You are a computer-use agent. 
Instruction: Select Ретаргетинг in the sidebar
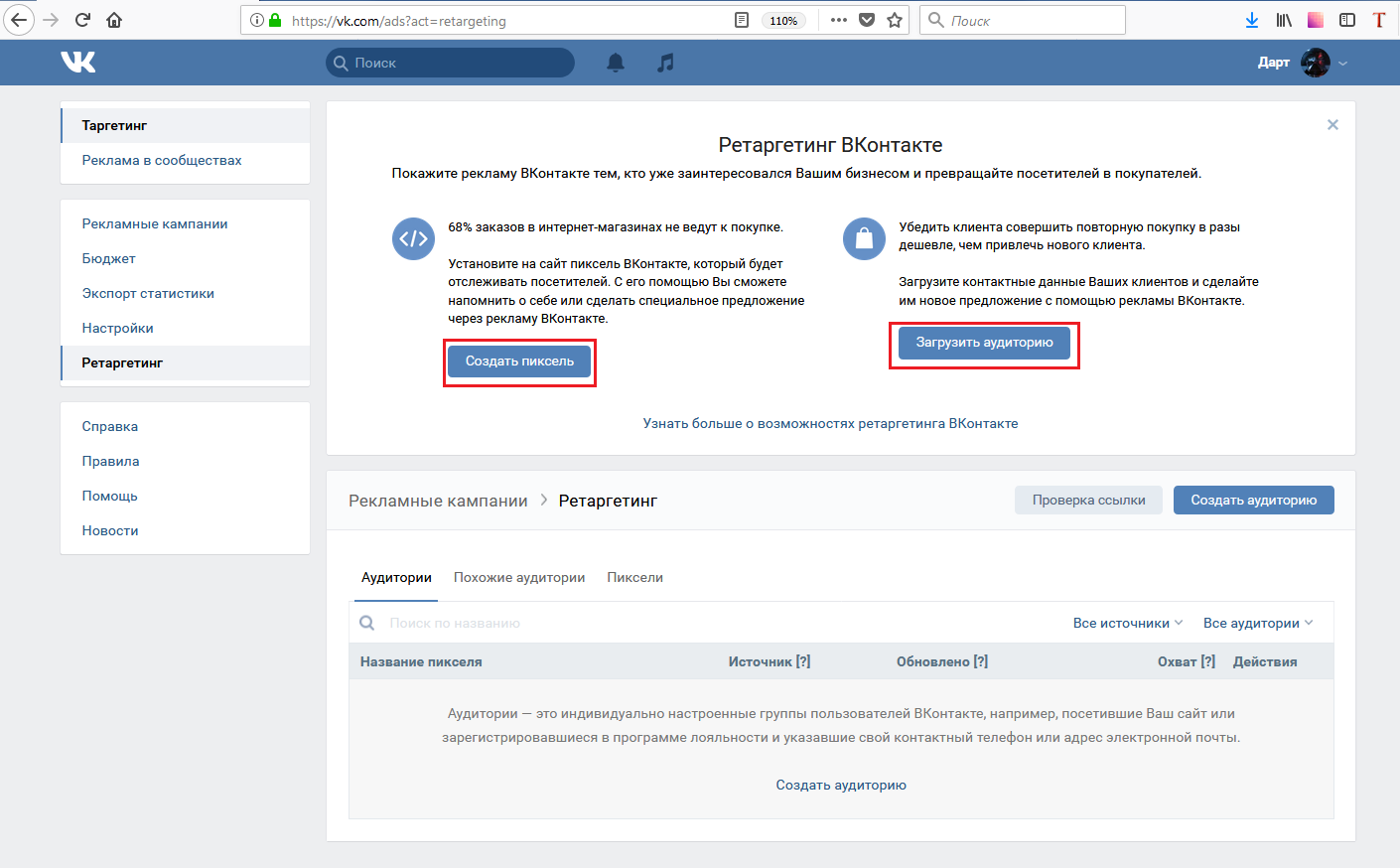point(186,362)
